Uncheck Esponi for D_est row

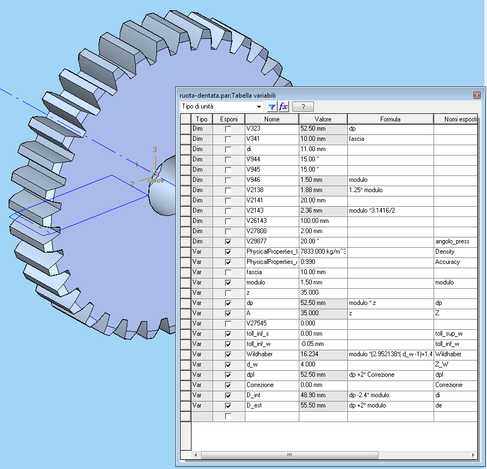pos(228,406)
